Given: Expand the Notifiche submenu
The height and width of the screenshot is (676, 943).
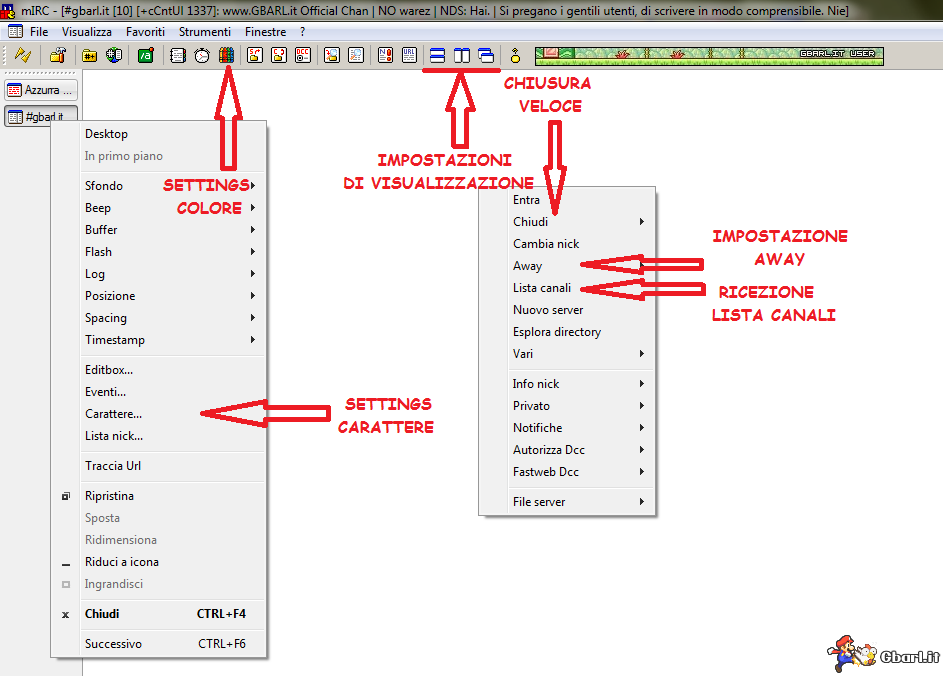Looking at the screenshot, I should tap(567, 428).
